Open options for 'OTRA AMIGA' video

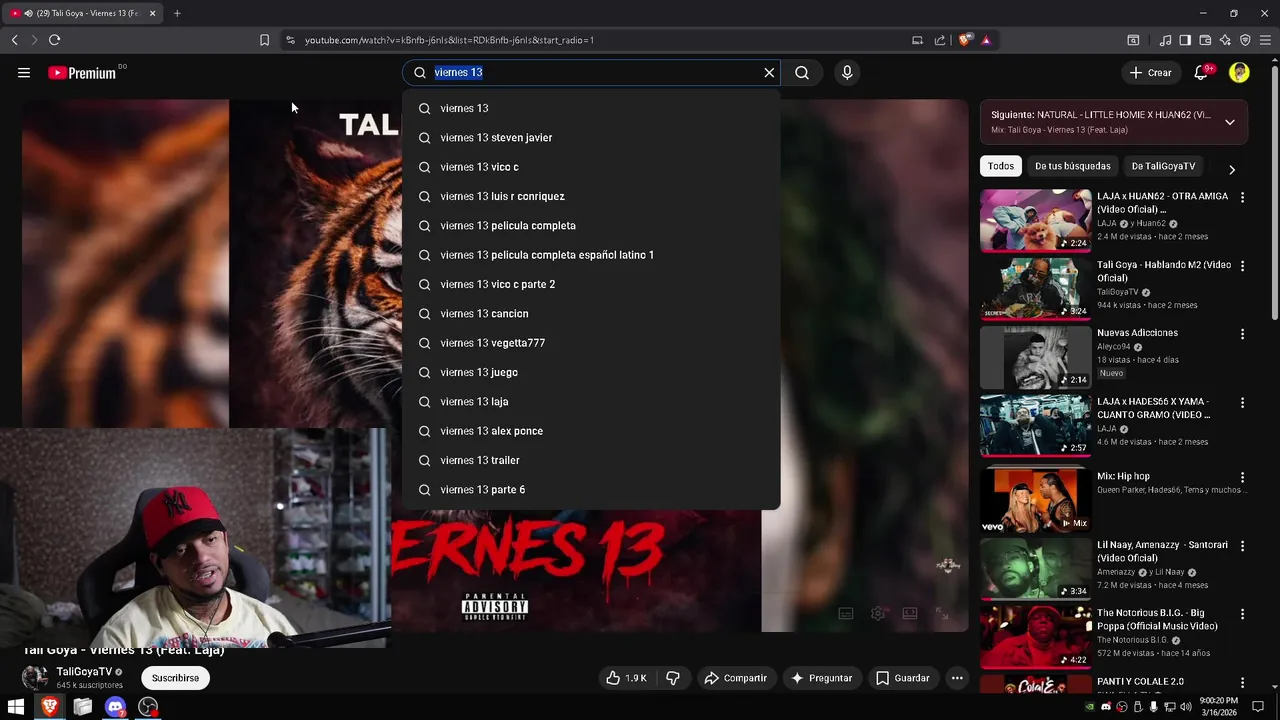tap(1242, 197)
